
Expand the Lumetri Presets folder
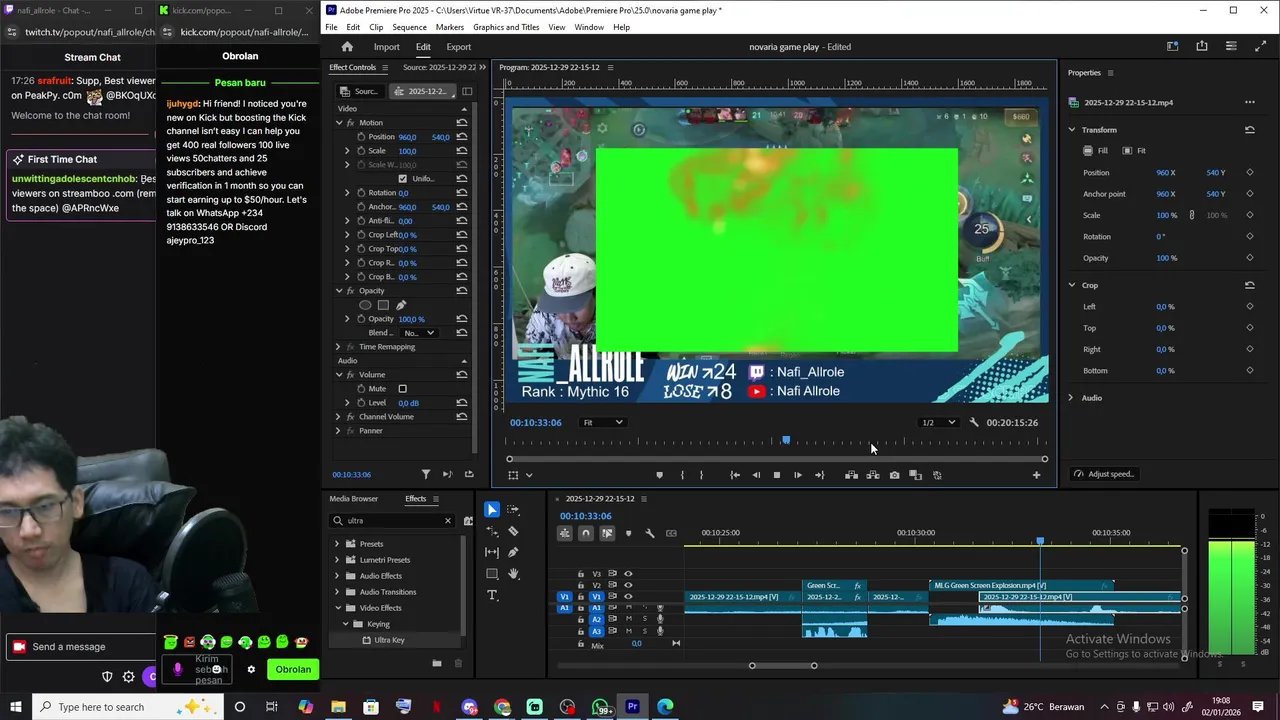(x=337, y=560)
